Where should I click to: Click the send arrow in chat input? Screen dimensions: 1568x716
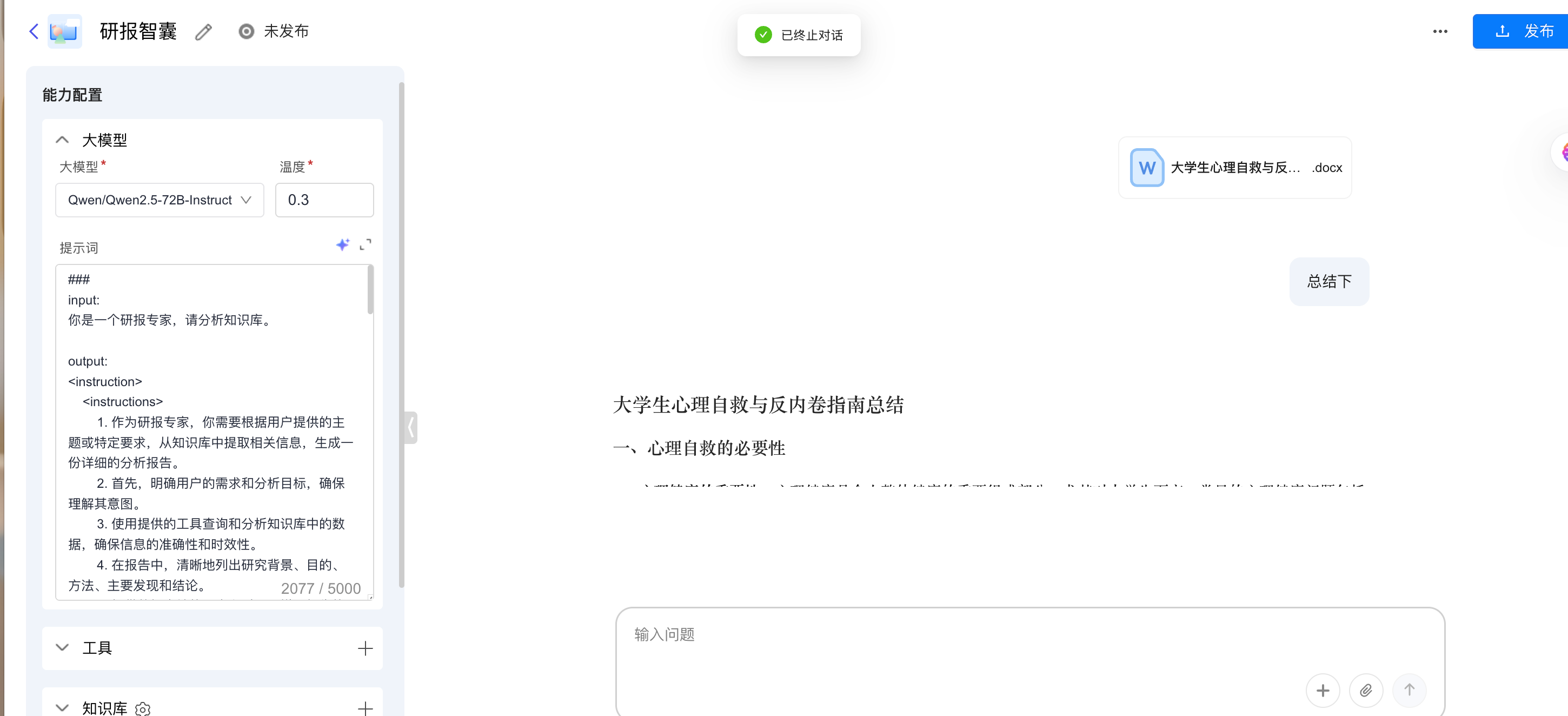[1410, 690]
